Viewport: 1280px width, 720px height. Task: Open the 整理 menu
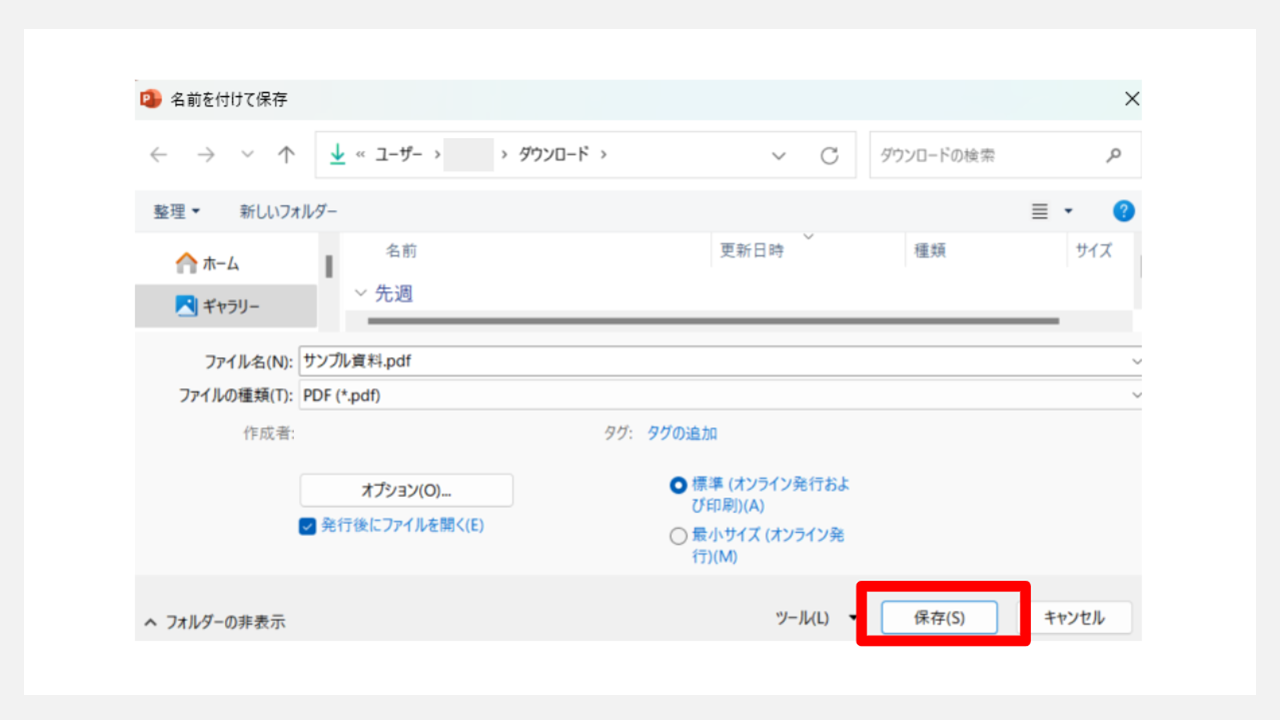(x=176, y=211)
